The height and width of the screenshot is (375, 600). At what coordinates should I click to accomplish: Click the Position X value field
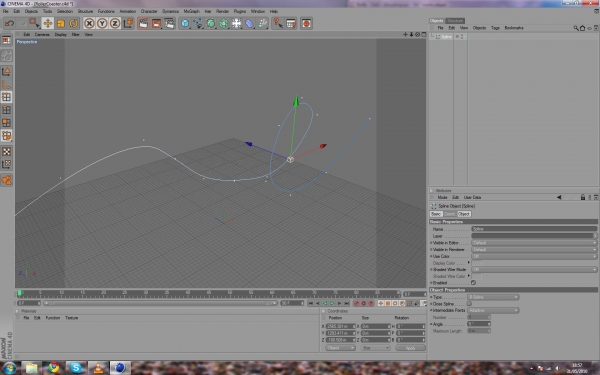340,326
